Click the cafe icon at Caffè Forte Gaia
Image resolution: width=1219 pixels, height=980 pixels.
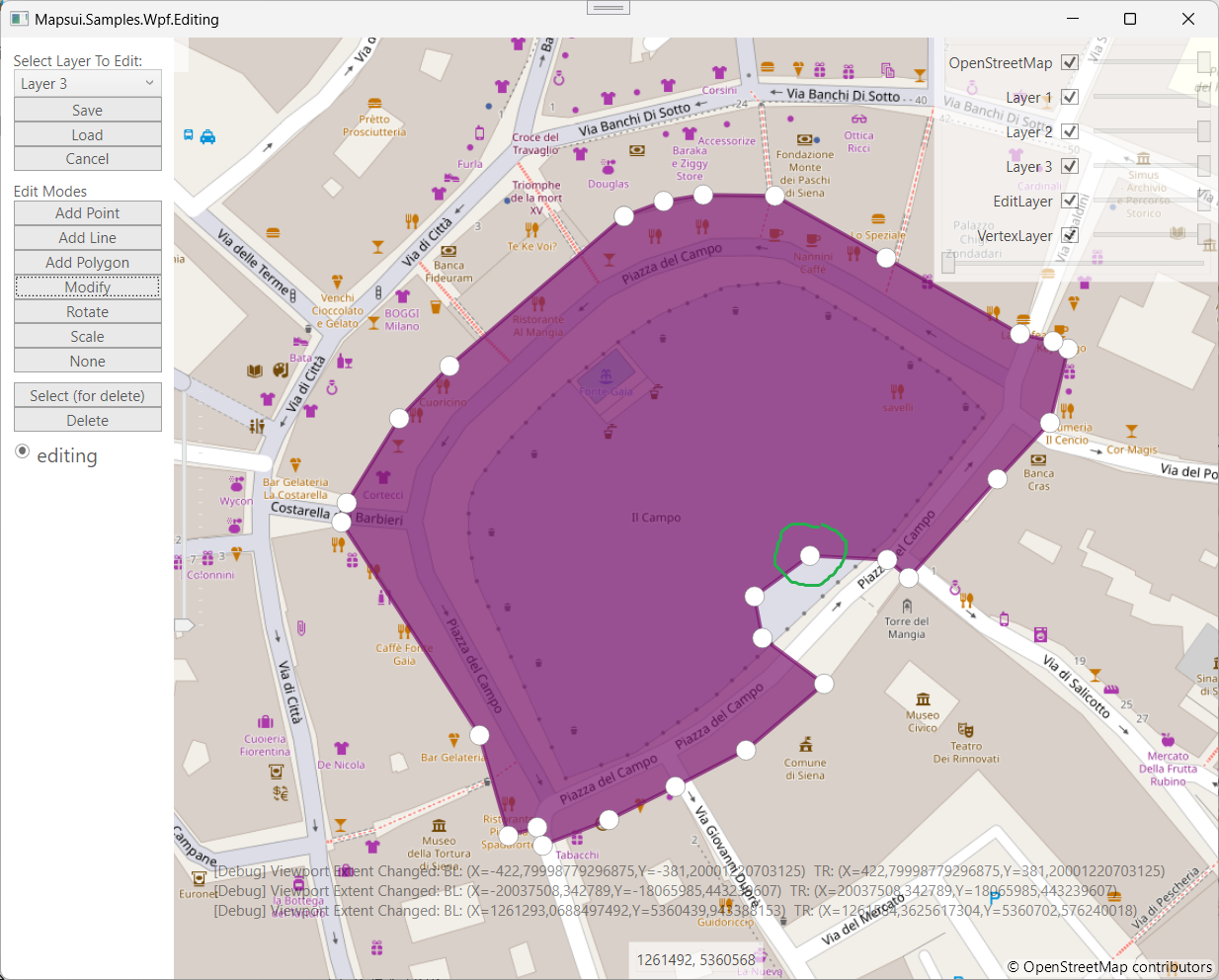(x=403, y=632)
